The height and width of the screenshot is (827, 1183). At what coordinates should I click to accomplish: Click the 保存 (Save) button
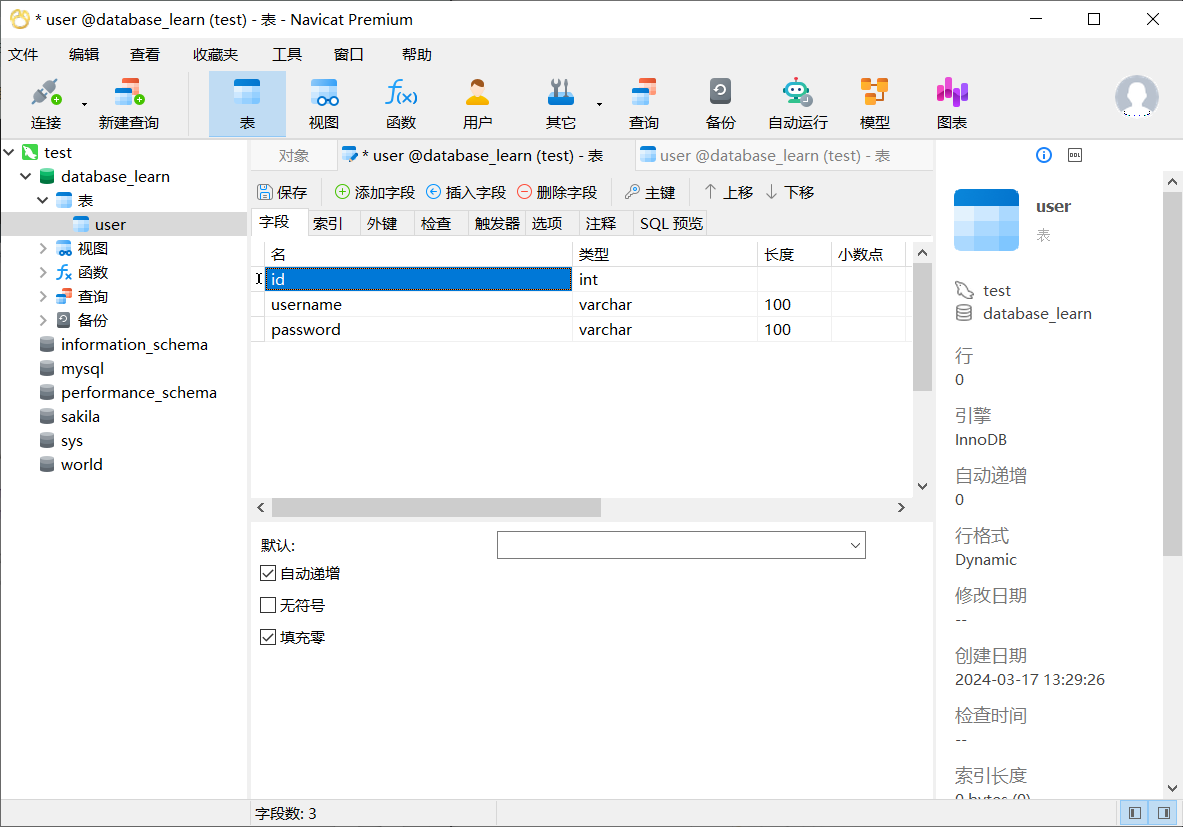[282, 192]
